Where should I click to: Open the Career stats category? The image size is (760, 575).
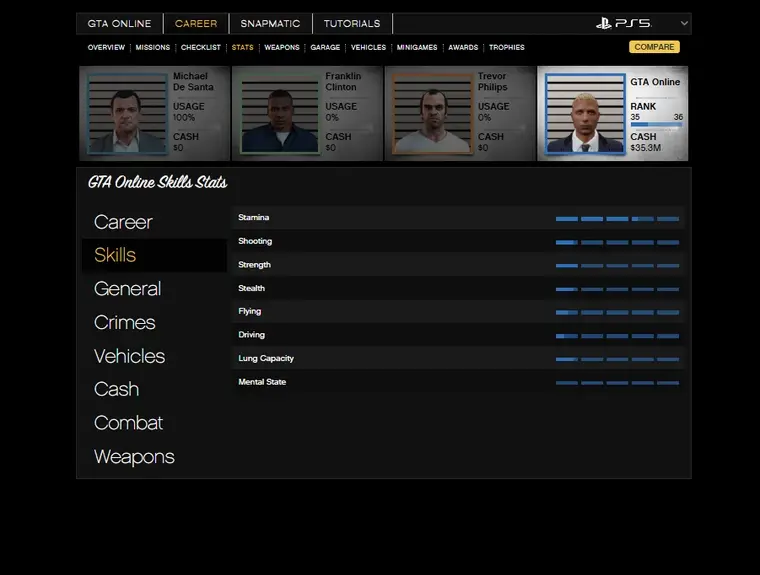pyautogui.click(x=123, y=222)
